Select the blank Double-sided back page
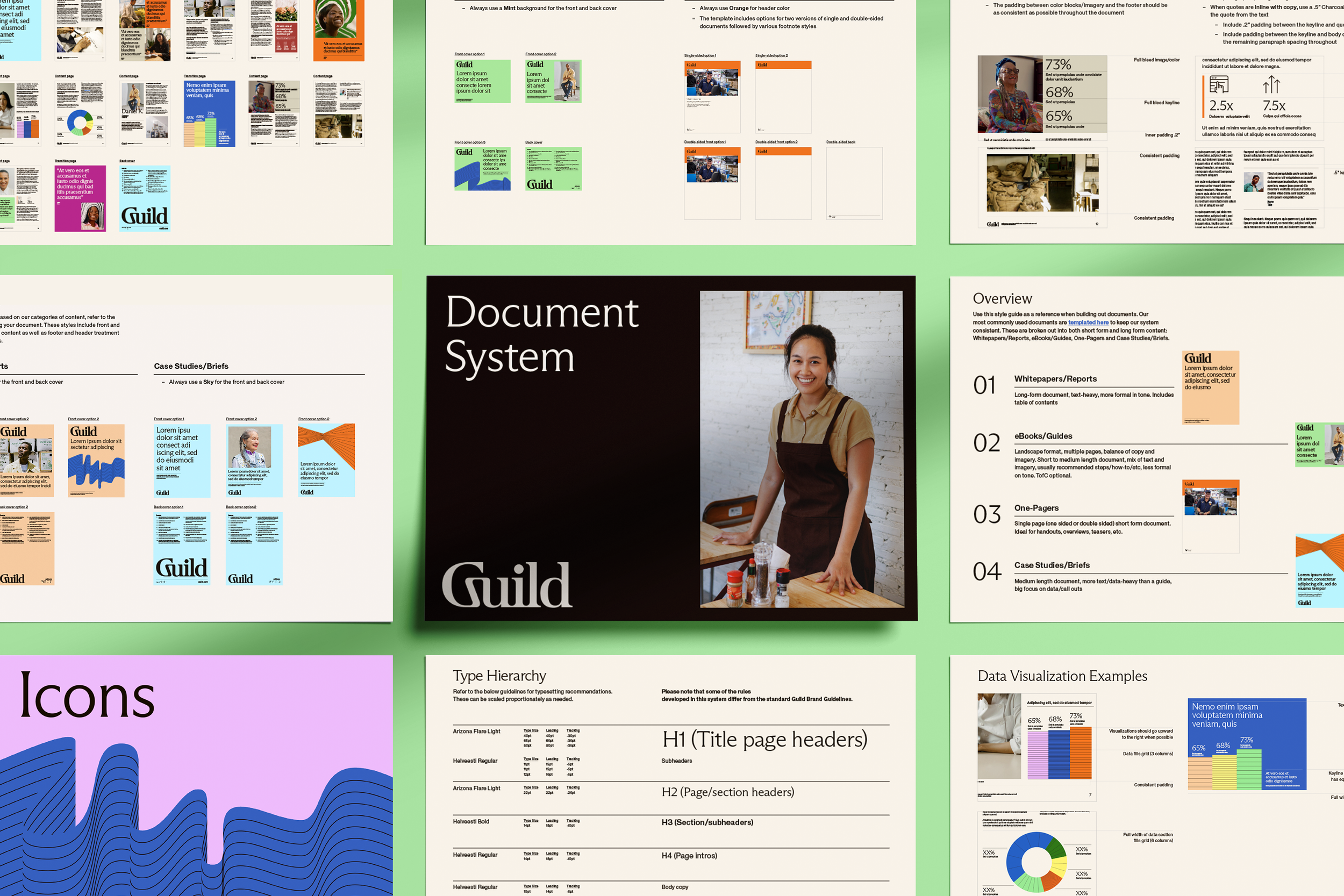 click(854, 183)
